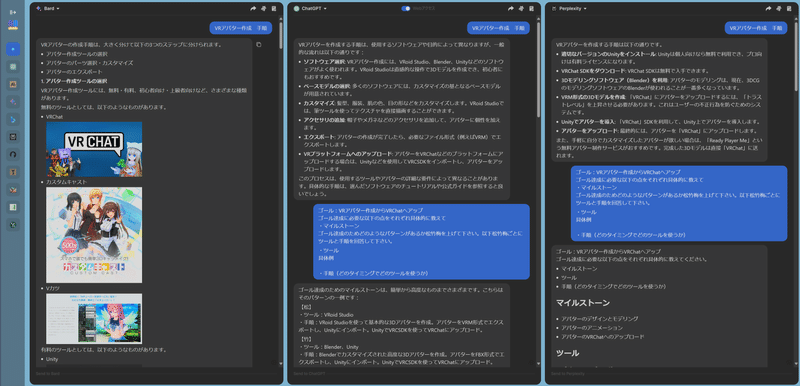
Task: Select the multicolor pinwheel bot icon in sidebar
Action: pos(13,190)
